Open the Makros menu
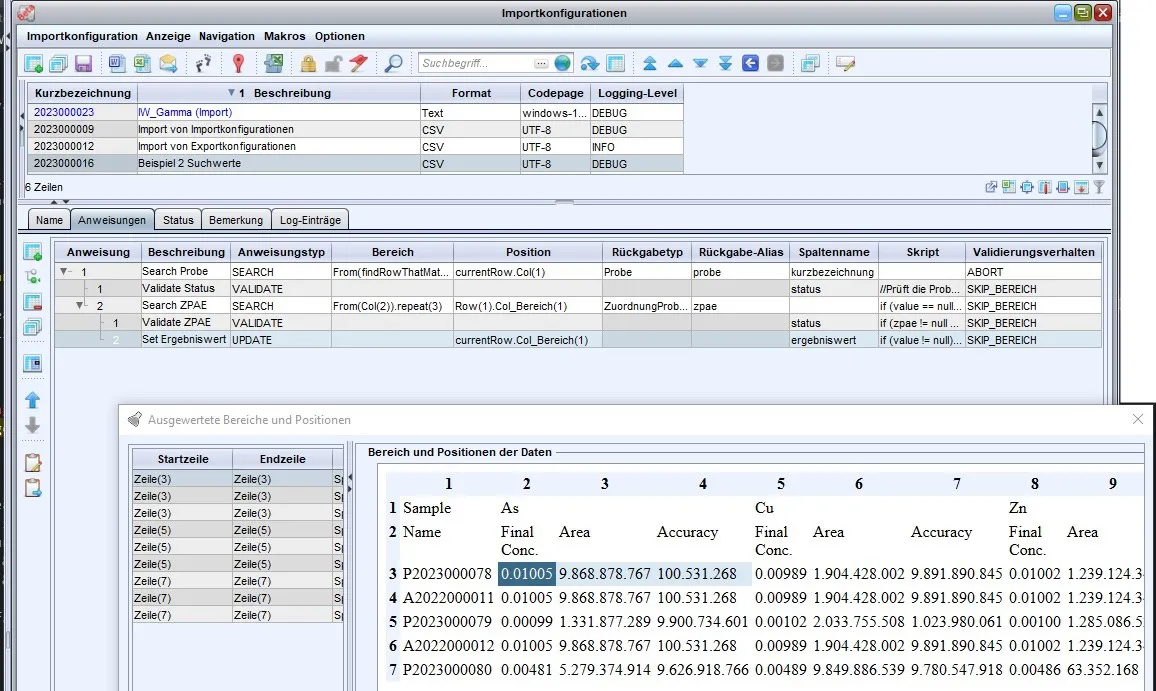This screenshot has width=1156, height=691. tap(285, 36)
